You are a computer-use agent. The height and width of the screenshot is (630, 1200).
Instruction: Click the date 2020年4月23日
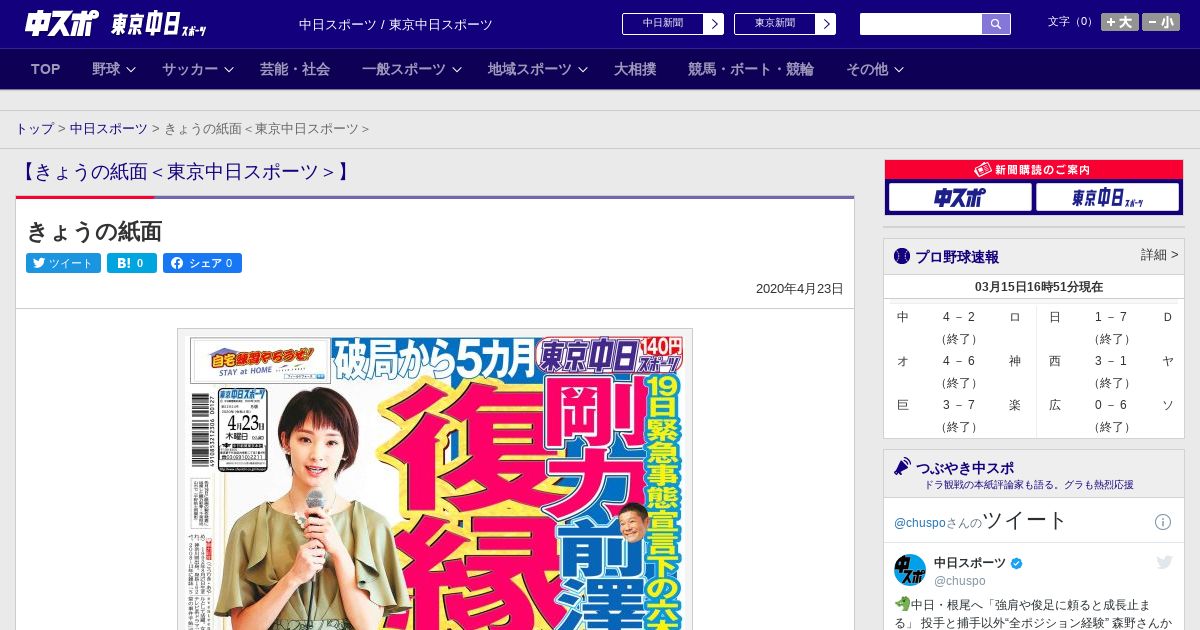pyautogui.click(x=800, y=289)
